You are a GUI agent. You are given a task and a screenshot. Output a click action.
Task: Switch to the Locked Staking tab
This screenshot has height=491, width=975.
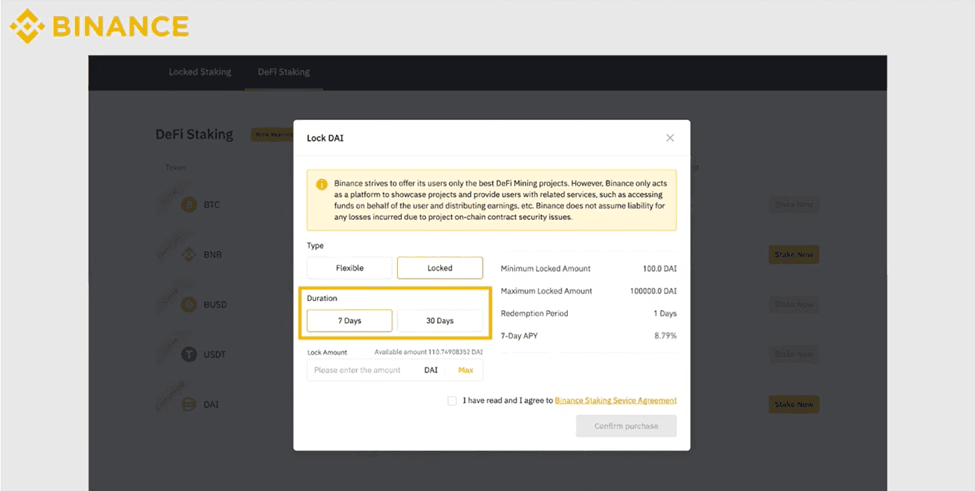pyautogui.click(x=200, y=72)
